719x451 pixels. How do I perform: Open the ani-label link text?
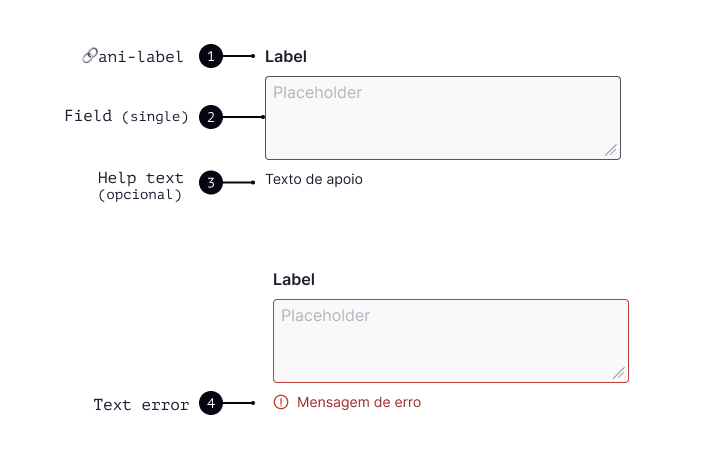coord(141,57)
